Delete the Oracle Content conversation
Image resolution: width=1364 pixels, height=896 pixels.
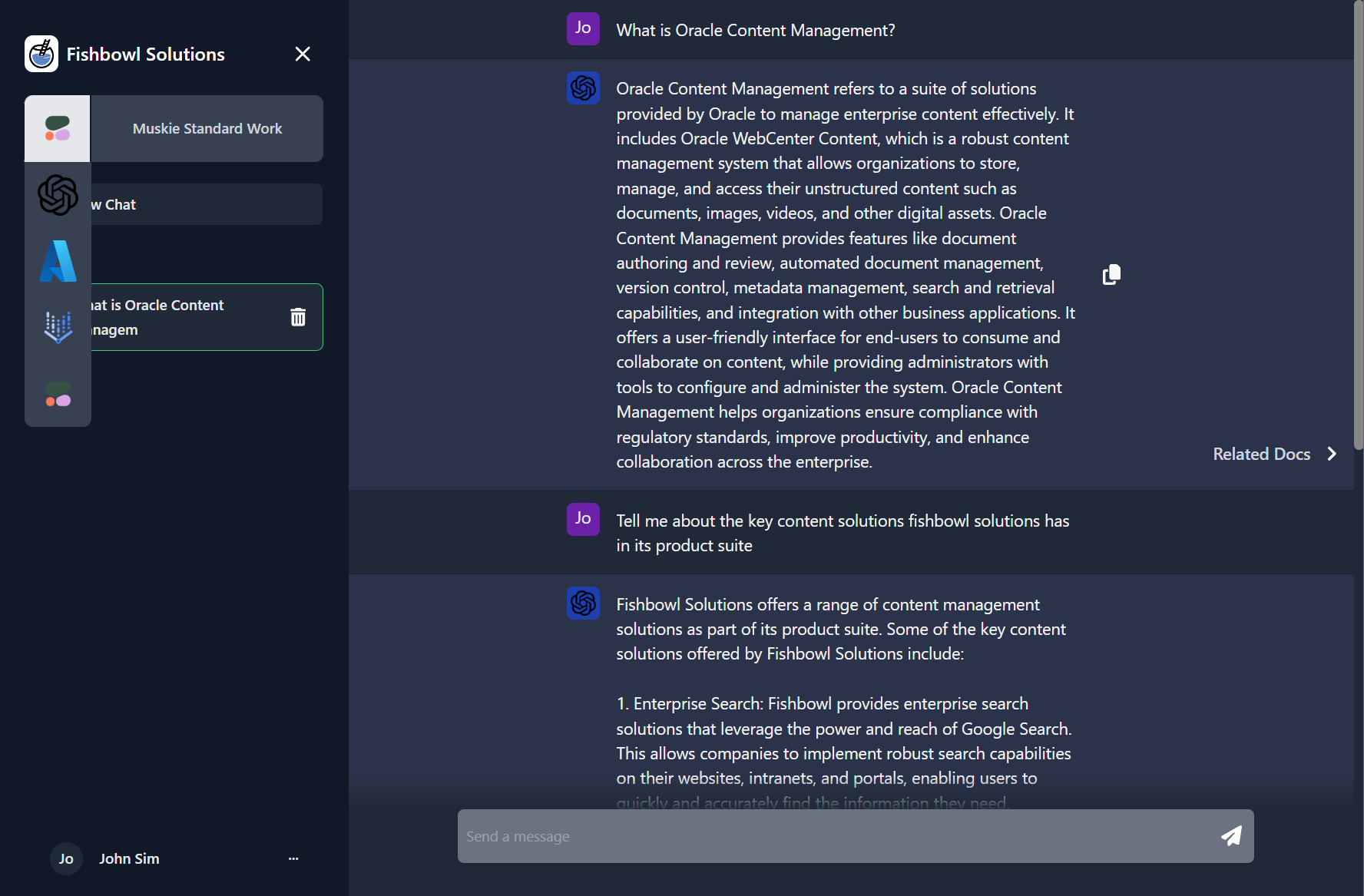tap(298, 316)
